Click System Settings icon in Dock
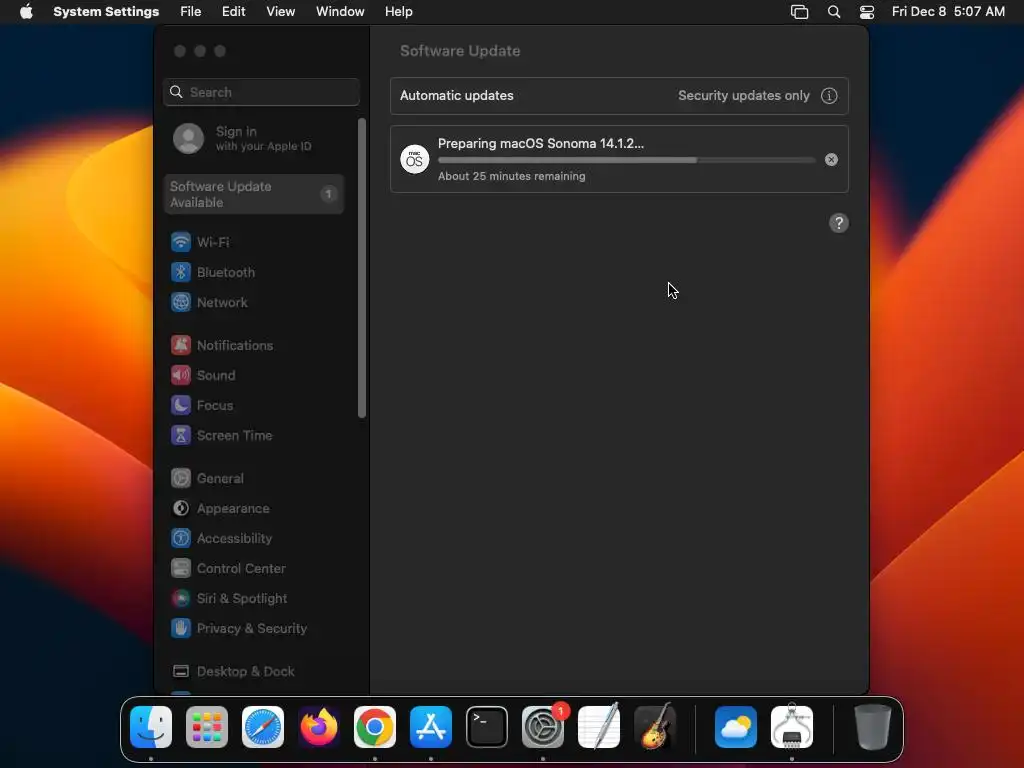 pyautogui.click(x=543, y=727)
